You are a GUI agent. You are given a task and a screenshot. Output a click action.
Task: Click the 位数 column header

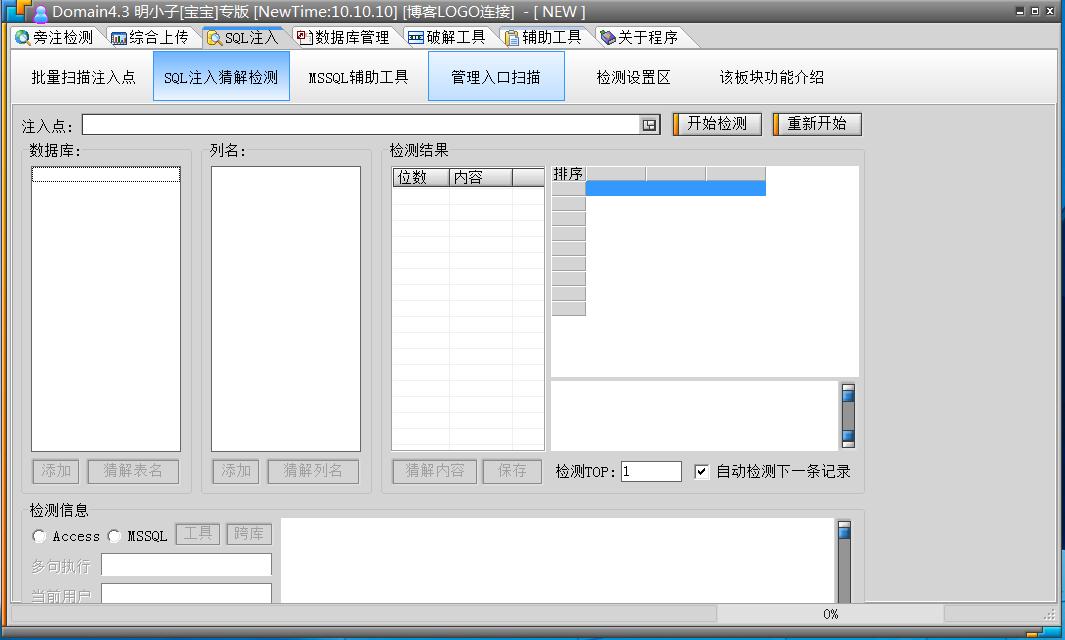coord(421,177)
